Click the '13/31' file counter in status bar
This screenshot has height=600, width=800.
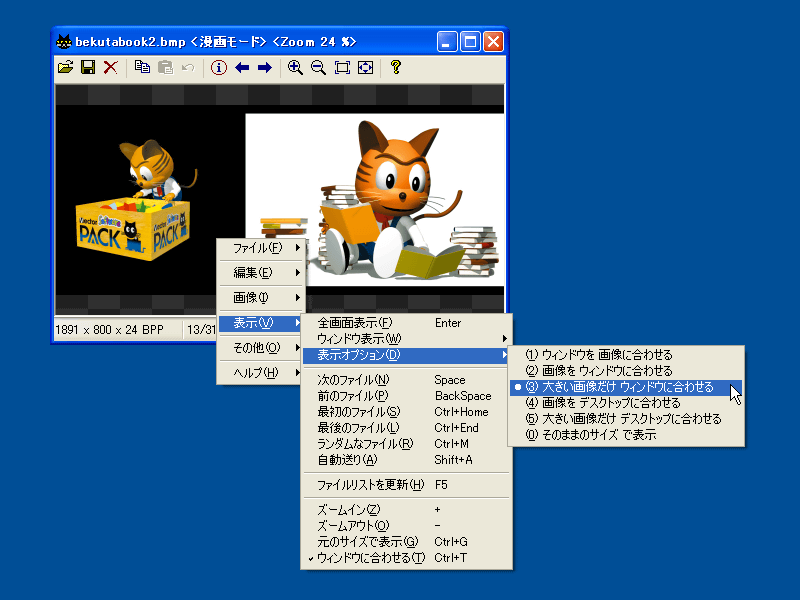[202, 330]
